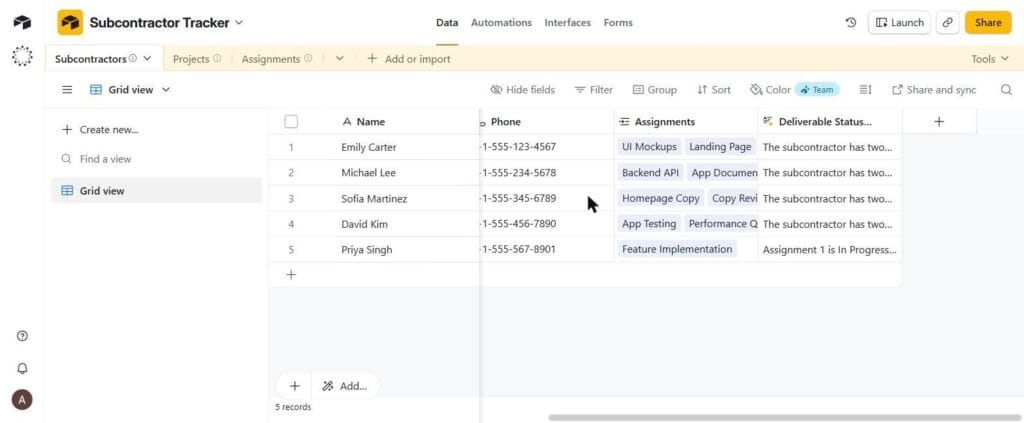Click the Assignments column header
1024x423 pixels.
[x=686, y=121]
